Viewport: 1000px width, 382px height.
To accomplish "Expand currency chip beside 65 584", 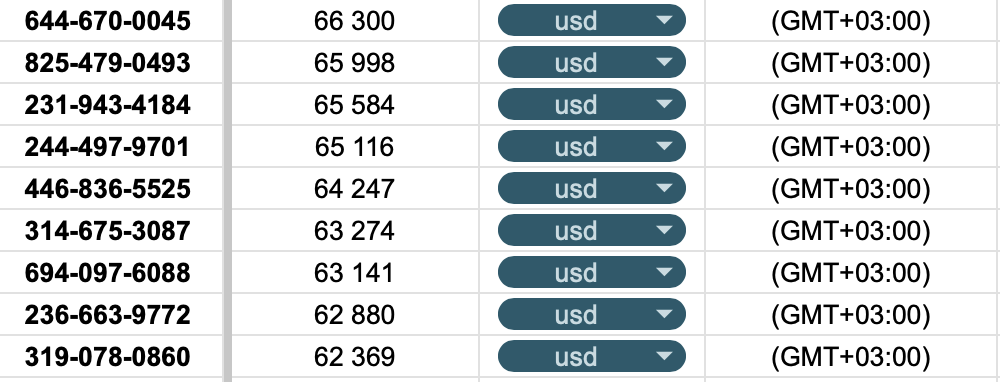I will coord(591,105).
